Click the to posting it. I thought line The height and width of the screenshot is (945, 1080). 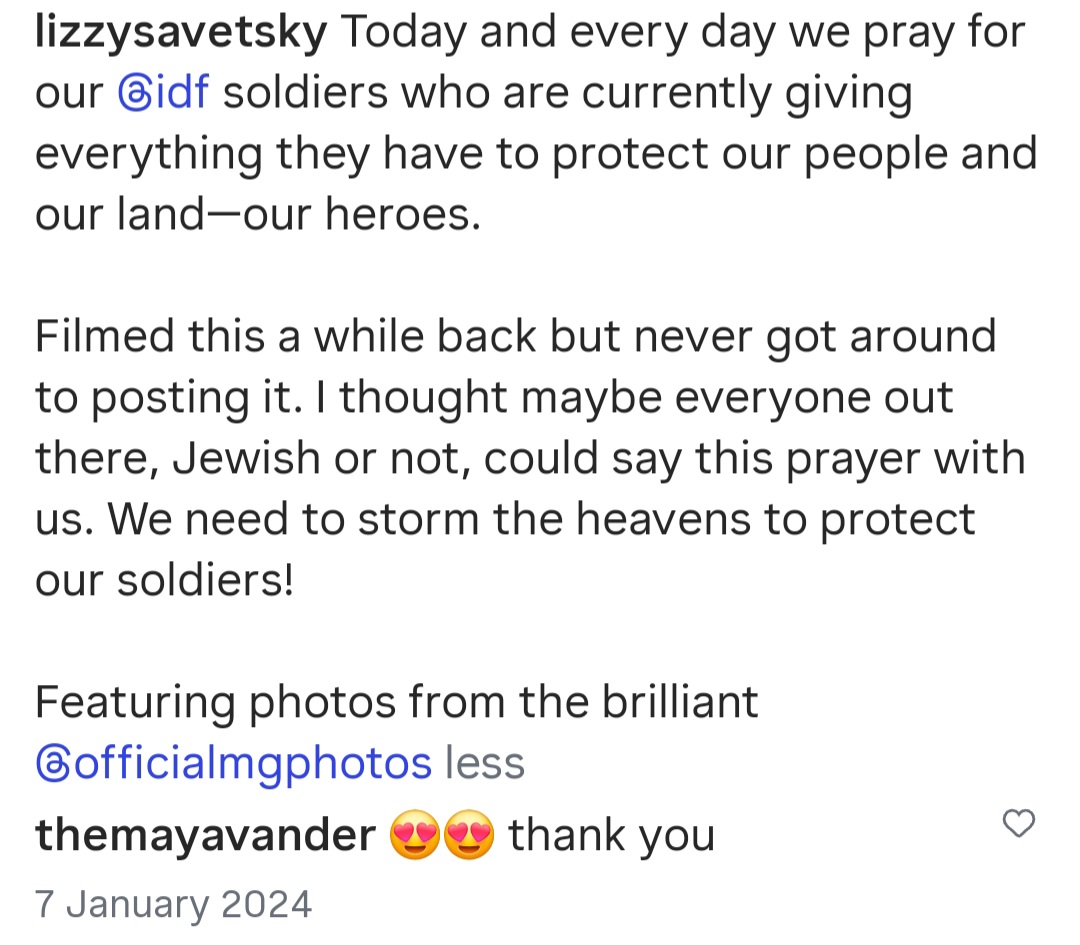pyautogui.click(x=494, y=397)
